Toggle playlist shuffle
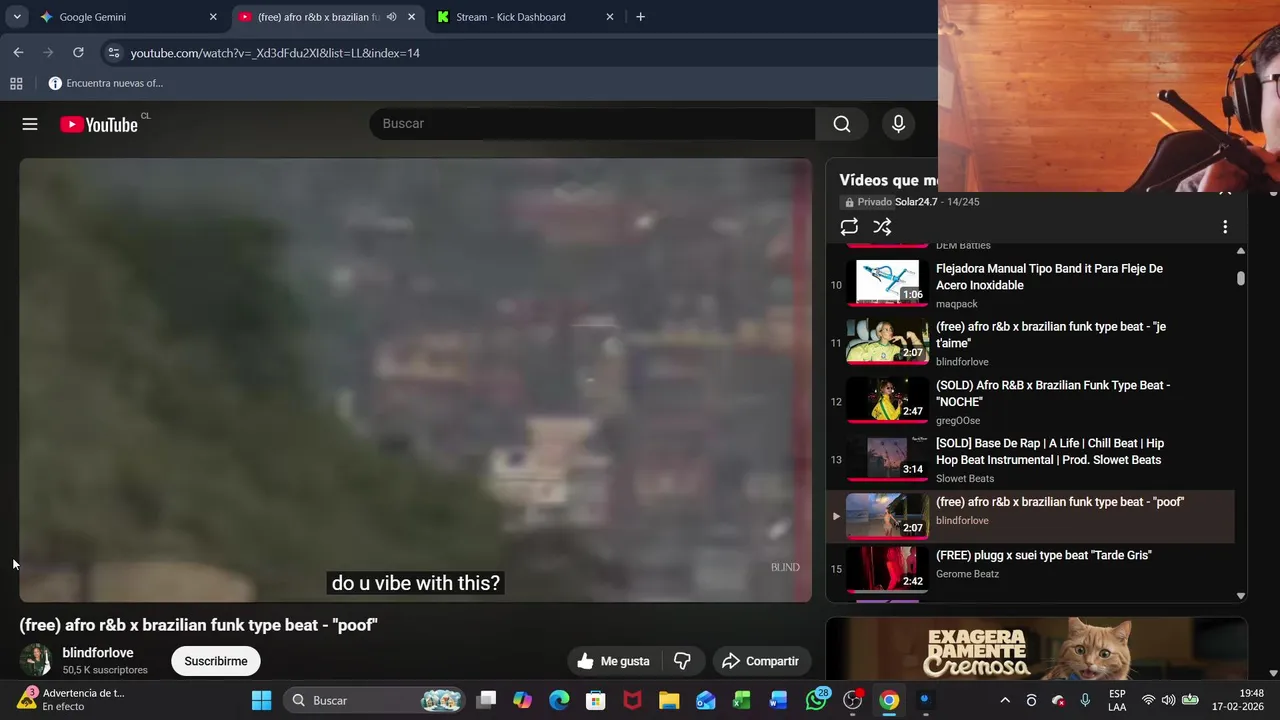The height and width of the screenshot is (720, 1280). (882, 227)
